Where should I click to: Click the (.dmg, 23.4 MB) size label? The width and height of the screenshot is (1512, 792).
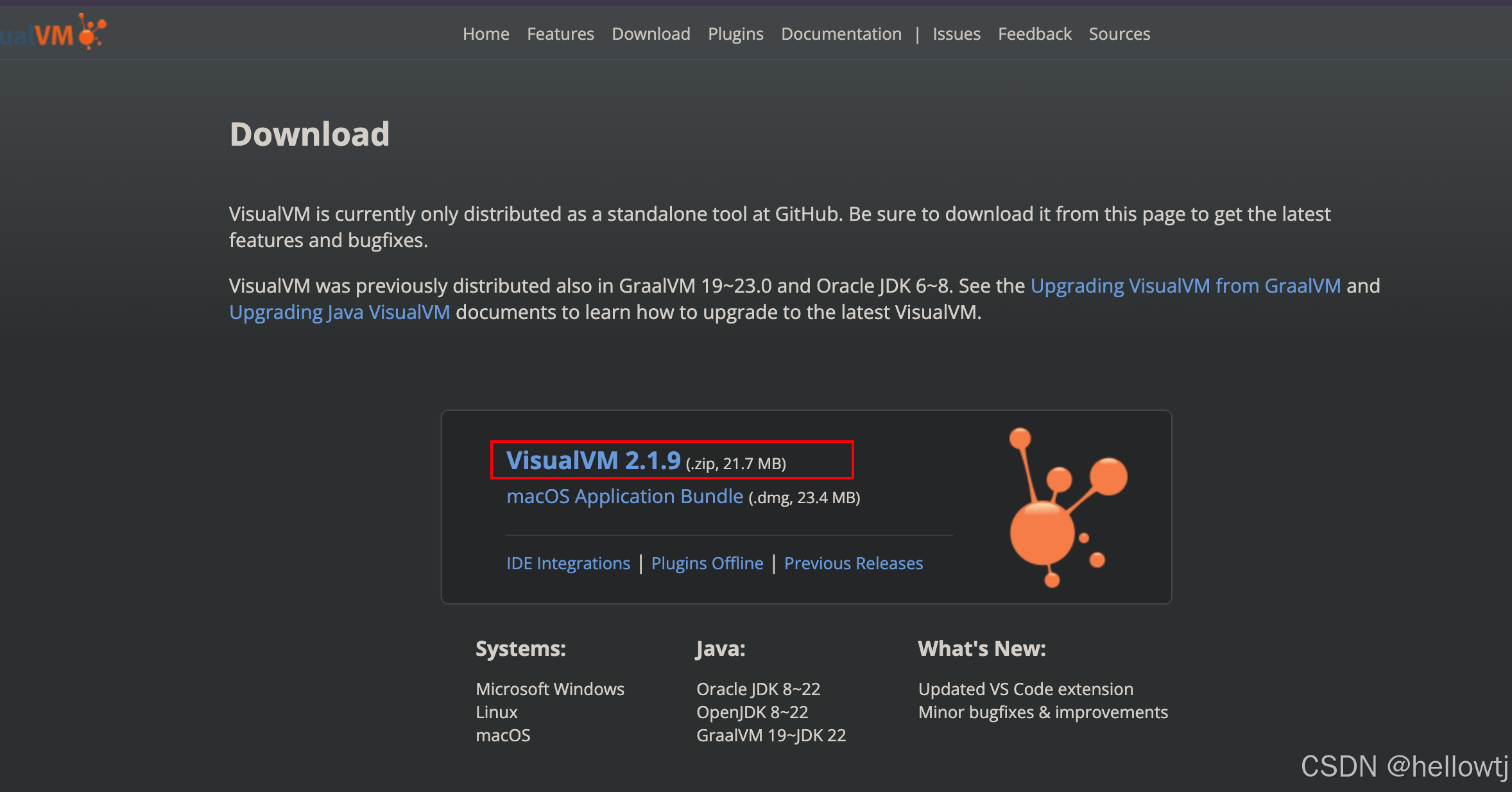coord(804,497)
